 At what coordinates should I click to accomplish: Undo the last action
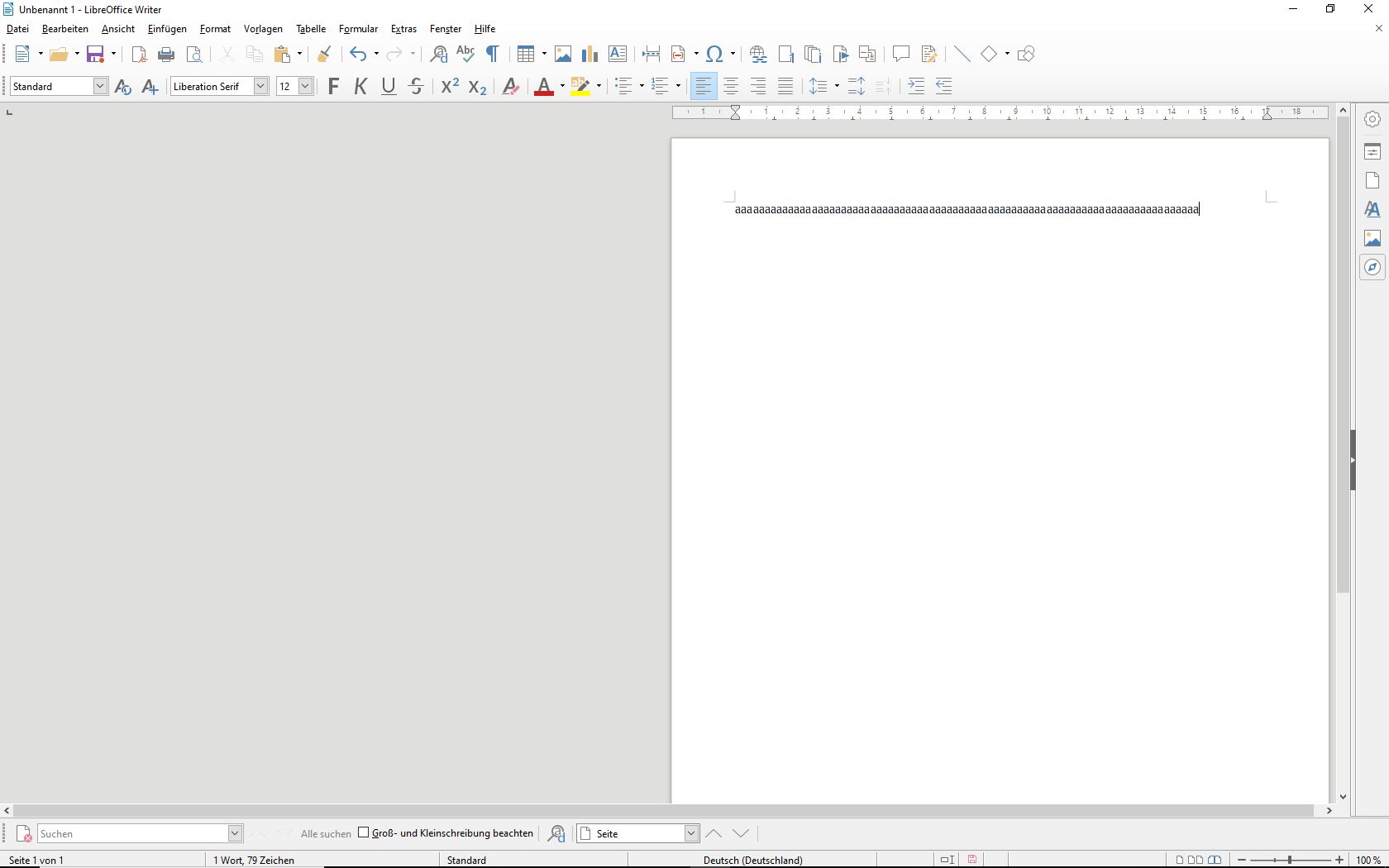(358, 55)
